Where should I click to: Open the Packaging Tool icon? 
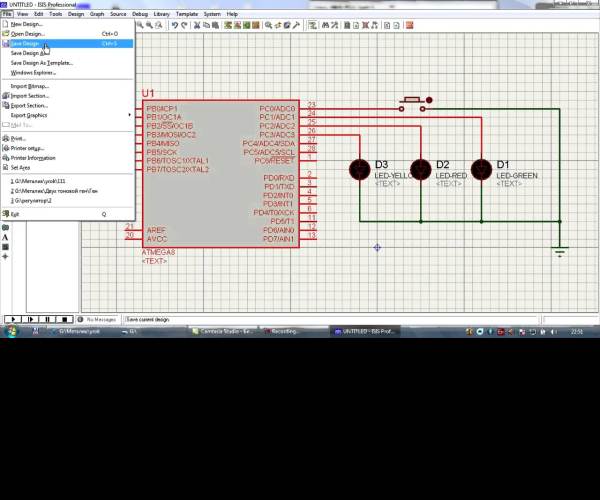287,25
